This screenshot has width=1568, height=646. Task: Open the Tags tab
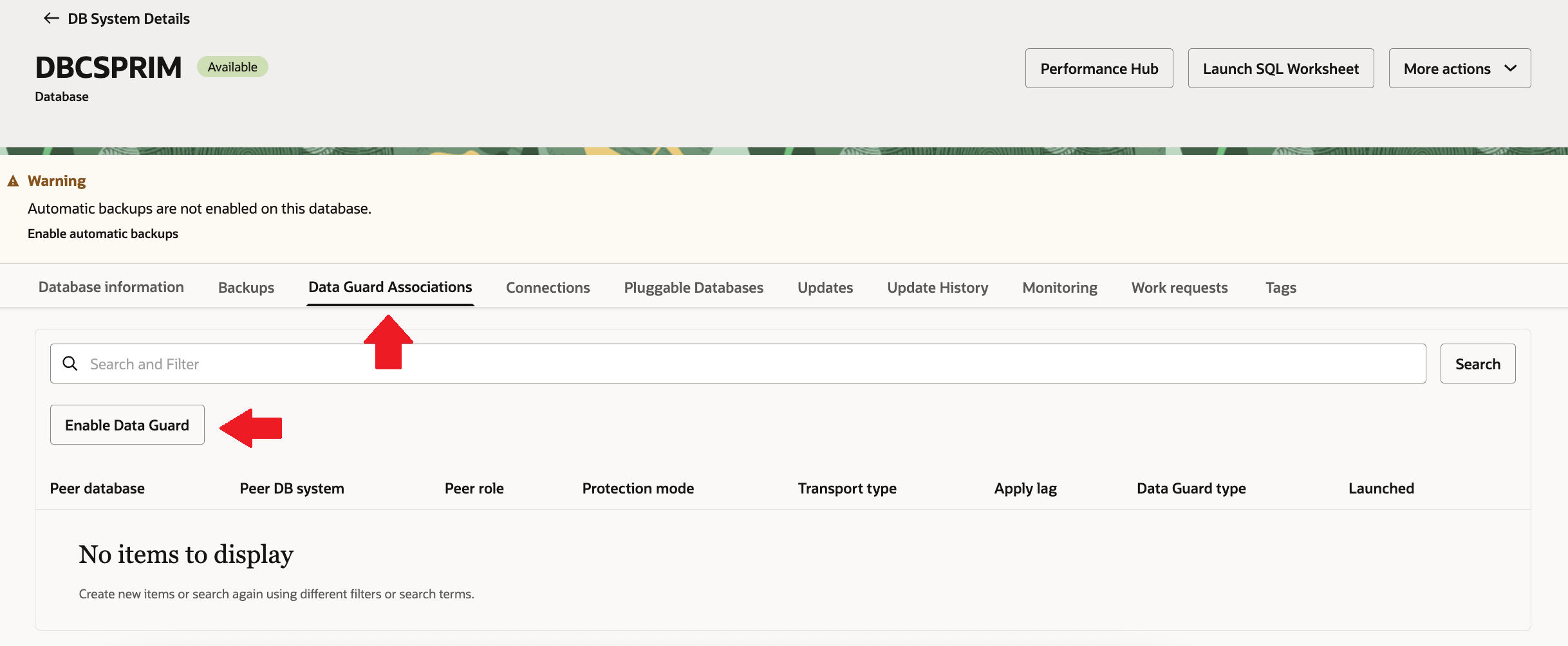pos(1280,288)
